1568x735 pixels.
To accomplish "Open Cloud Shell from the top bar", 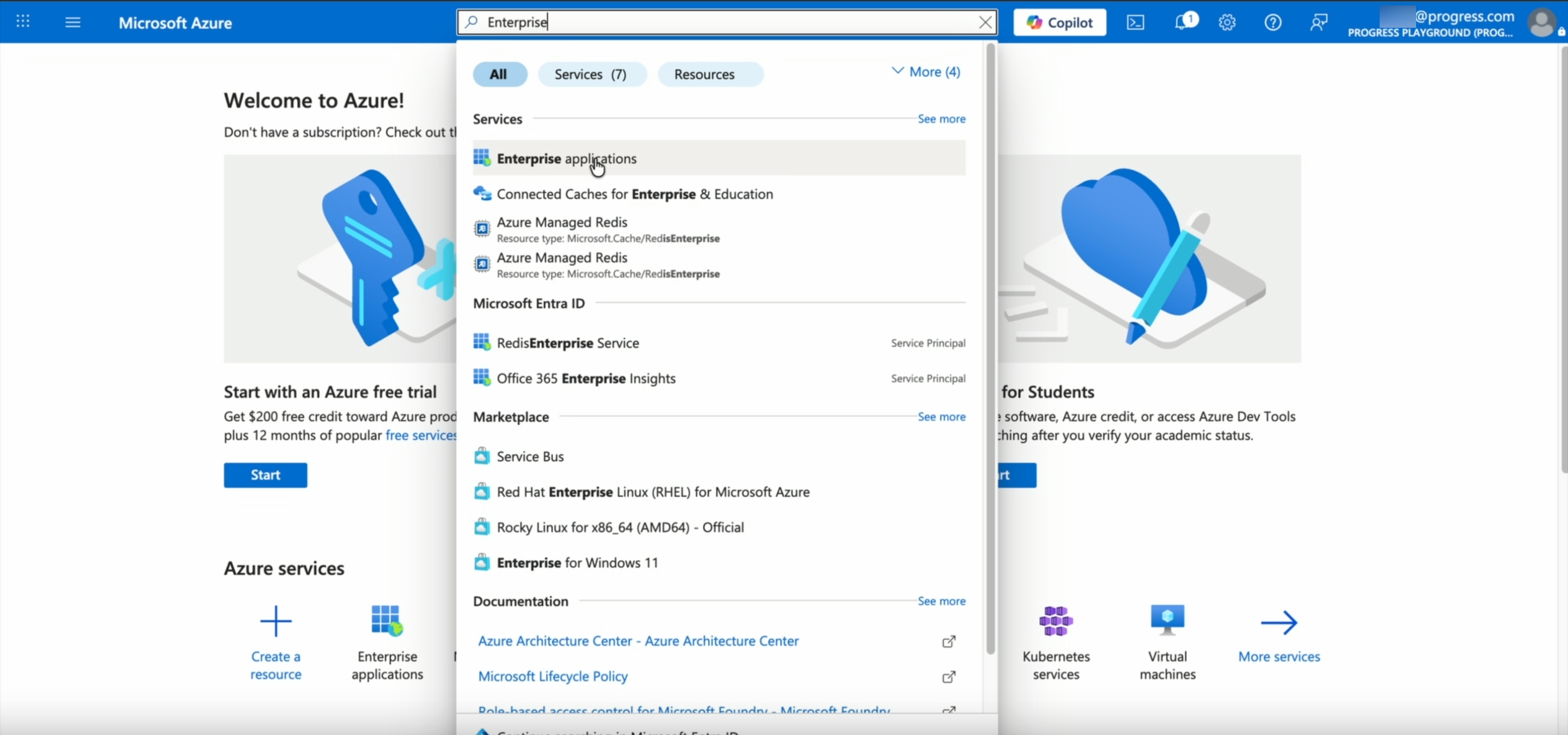I will tap(1135, 22).
